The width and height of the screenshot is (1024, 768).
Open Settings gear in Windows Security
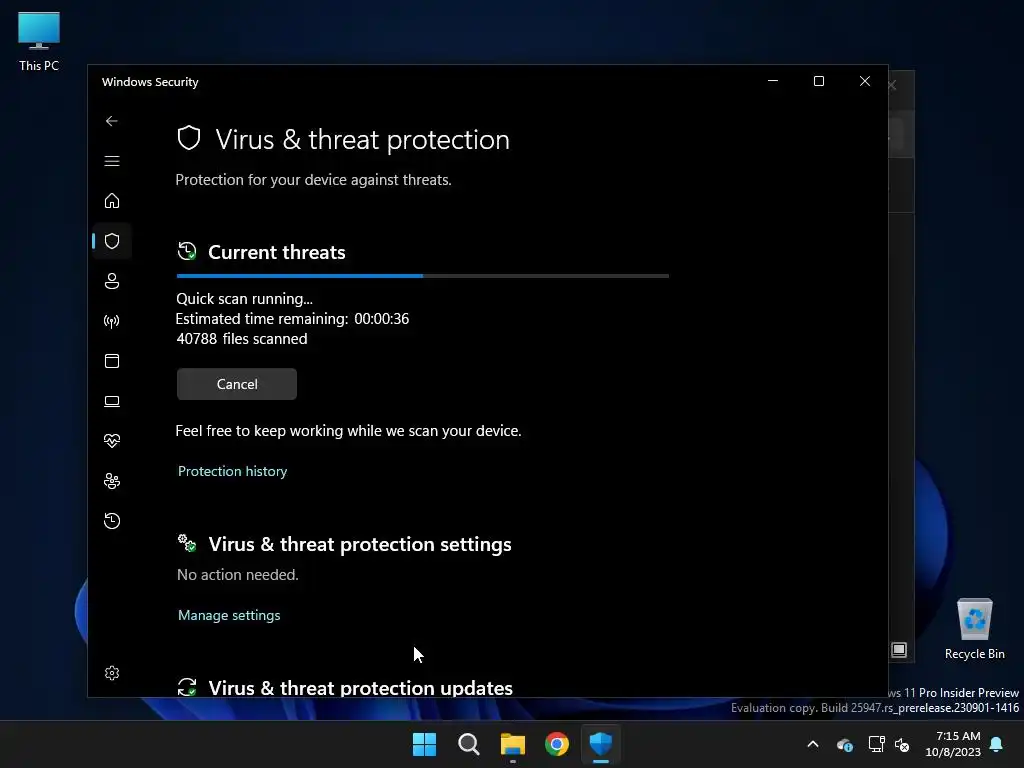coord(112,673)
